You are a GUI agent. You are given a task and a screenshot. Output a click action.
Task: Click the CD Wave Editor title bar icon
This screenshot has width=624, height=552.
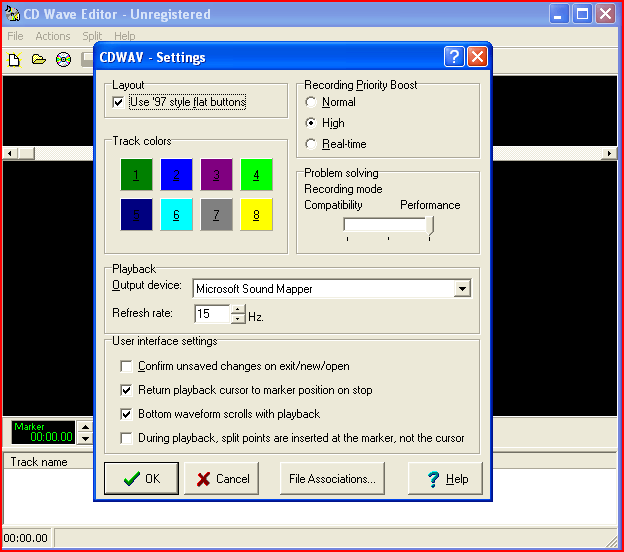(x=12, y=14)
